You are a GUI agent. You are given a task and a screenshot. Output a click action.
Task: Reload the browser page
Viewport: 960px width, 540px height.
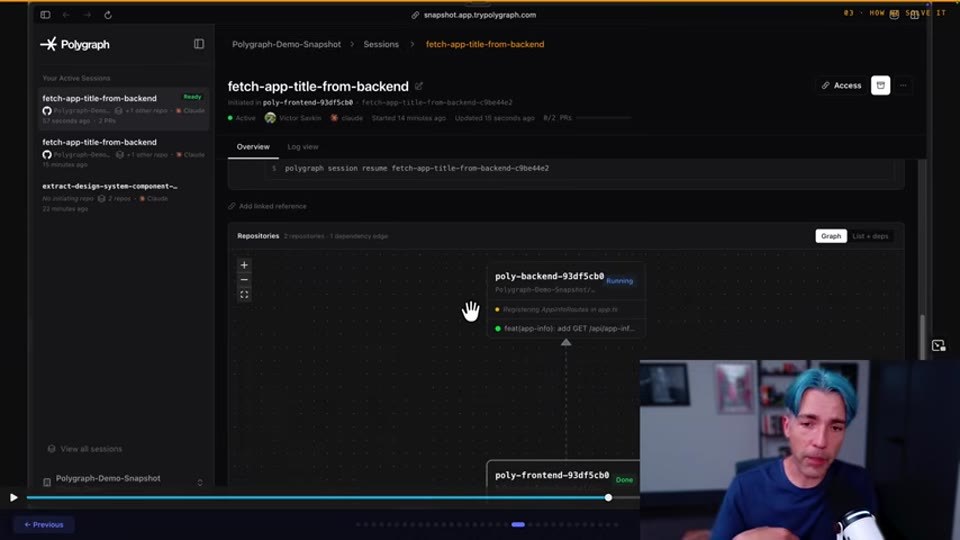pos(108,15)
